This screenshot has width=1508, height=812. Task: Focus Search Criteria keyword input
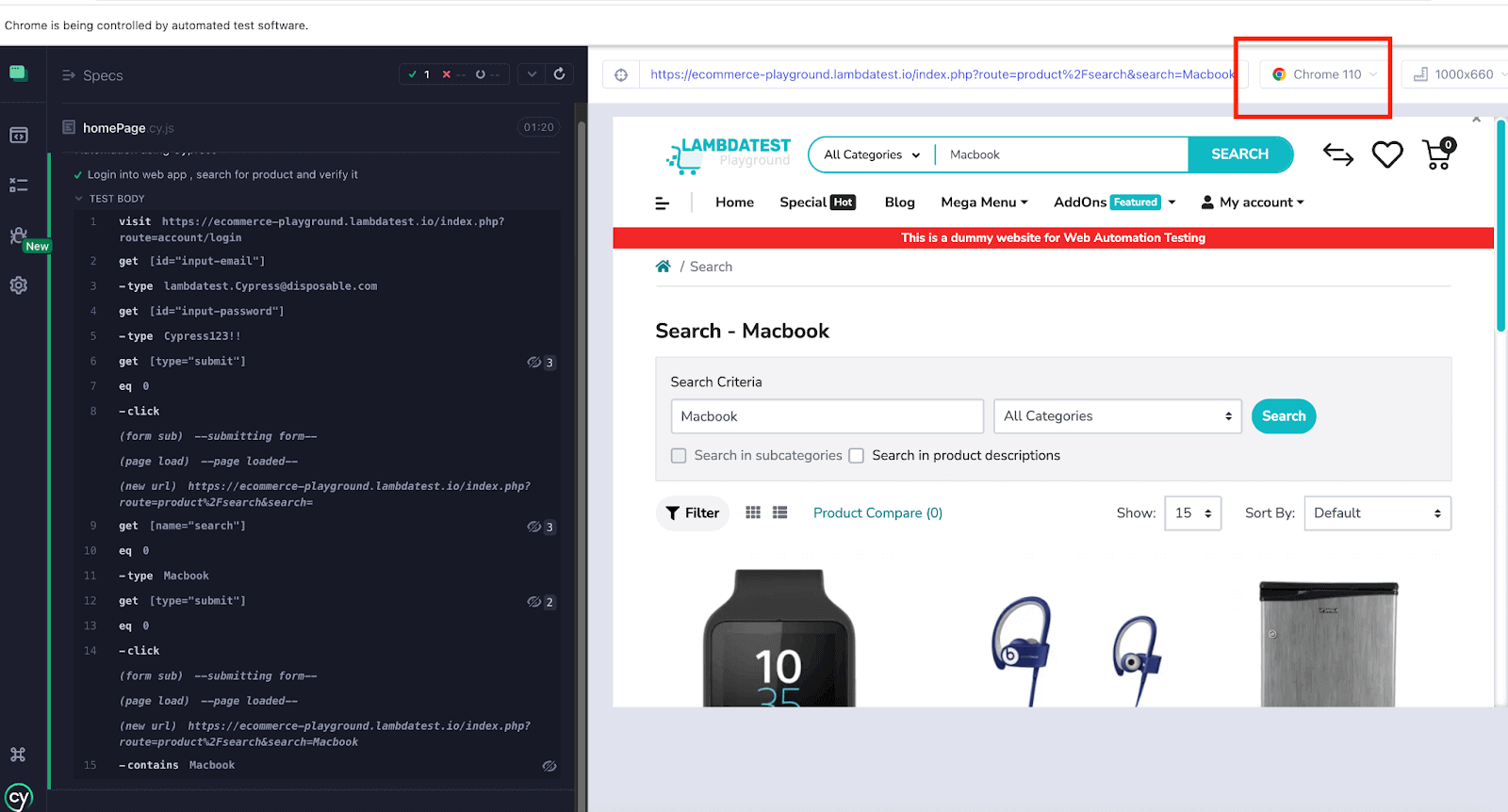click(828, 416)
